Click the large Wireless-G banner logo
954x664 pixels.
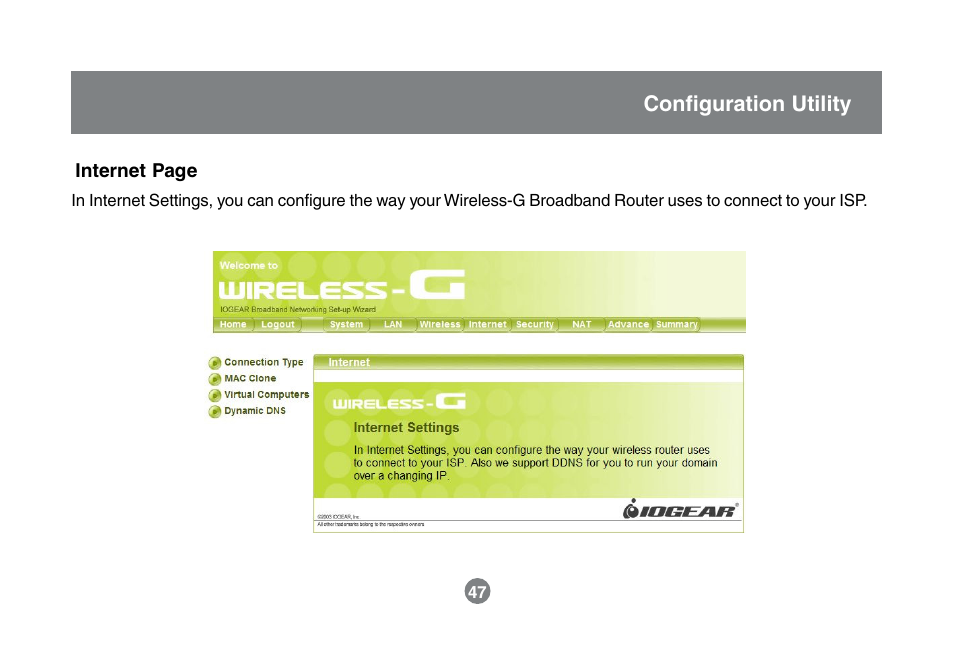tap(342, 285)
